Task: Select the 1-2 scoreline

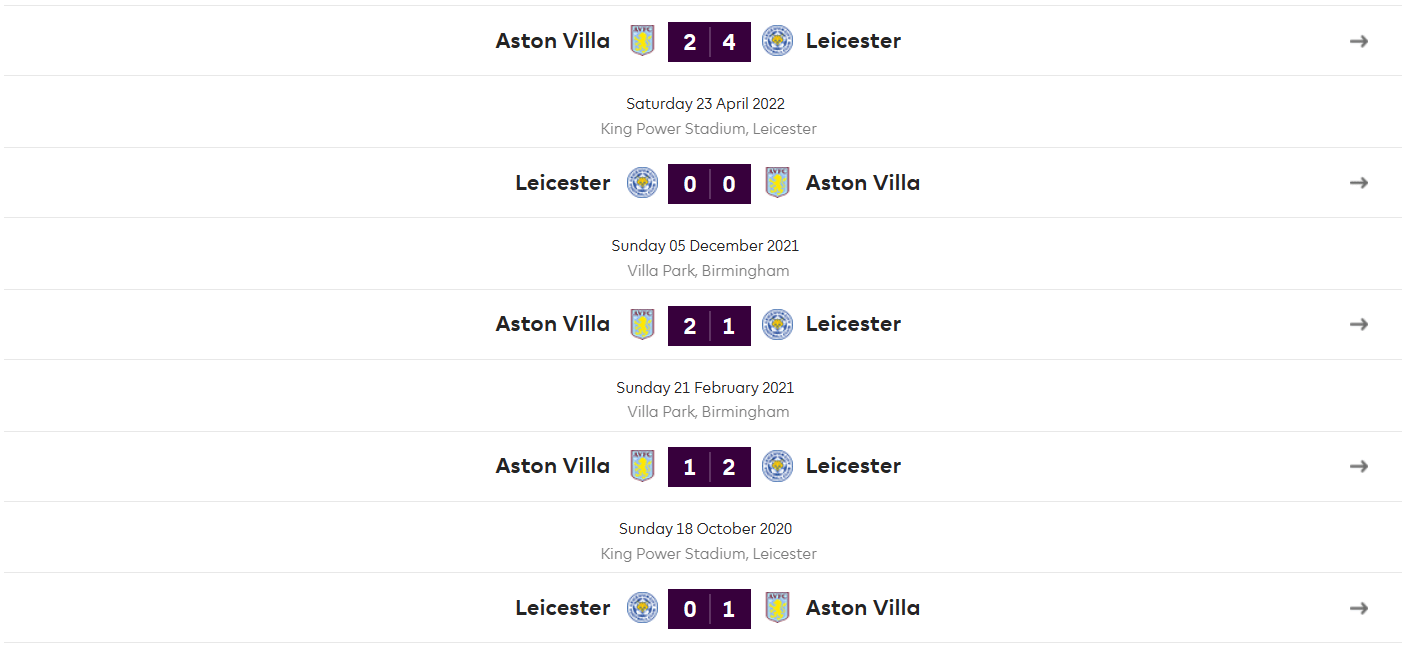Action: tap(709, 467)
